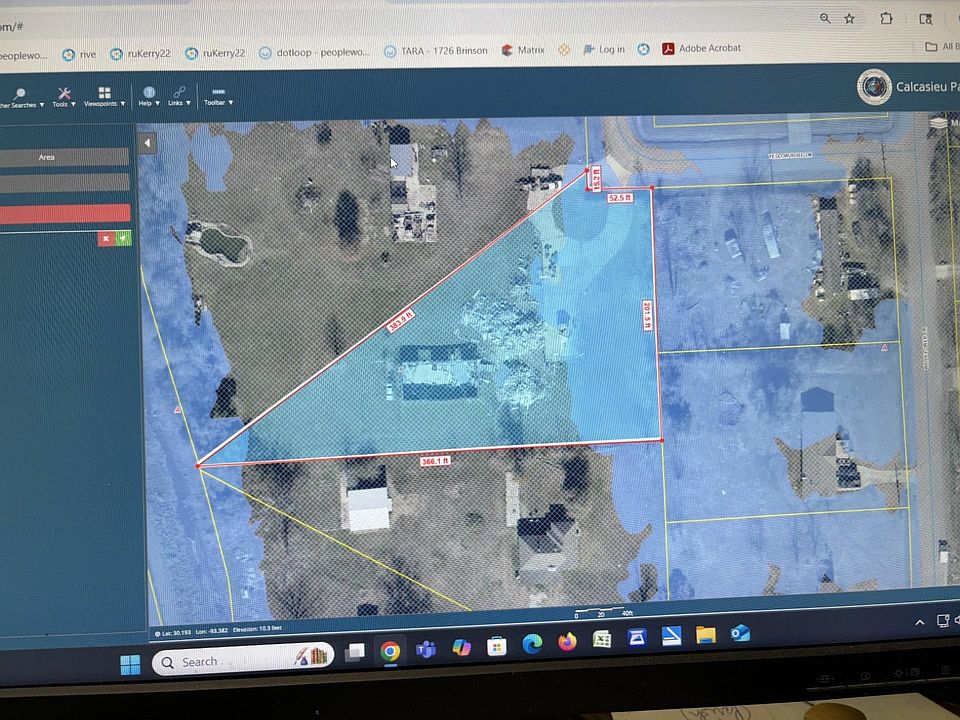
Task: Open the dotloop - peoplewo... bookmark
Action: 315,53
